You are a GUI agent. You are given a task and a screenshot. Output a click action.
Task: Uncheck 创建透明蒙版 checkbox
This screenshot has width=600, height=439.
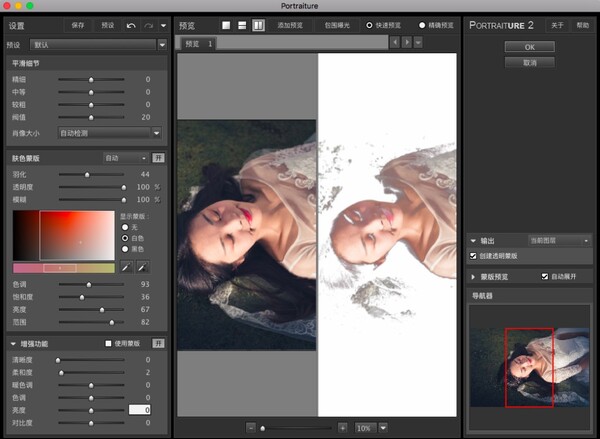[473, 256]
